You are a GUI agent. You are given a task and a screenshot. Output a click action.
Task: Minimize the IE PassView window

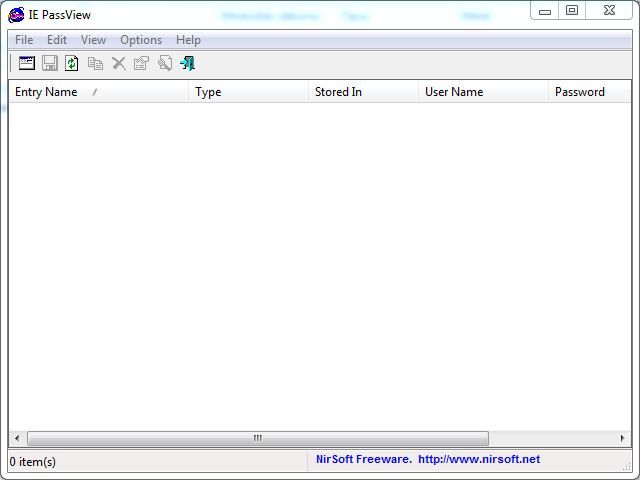[545, 11]
